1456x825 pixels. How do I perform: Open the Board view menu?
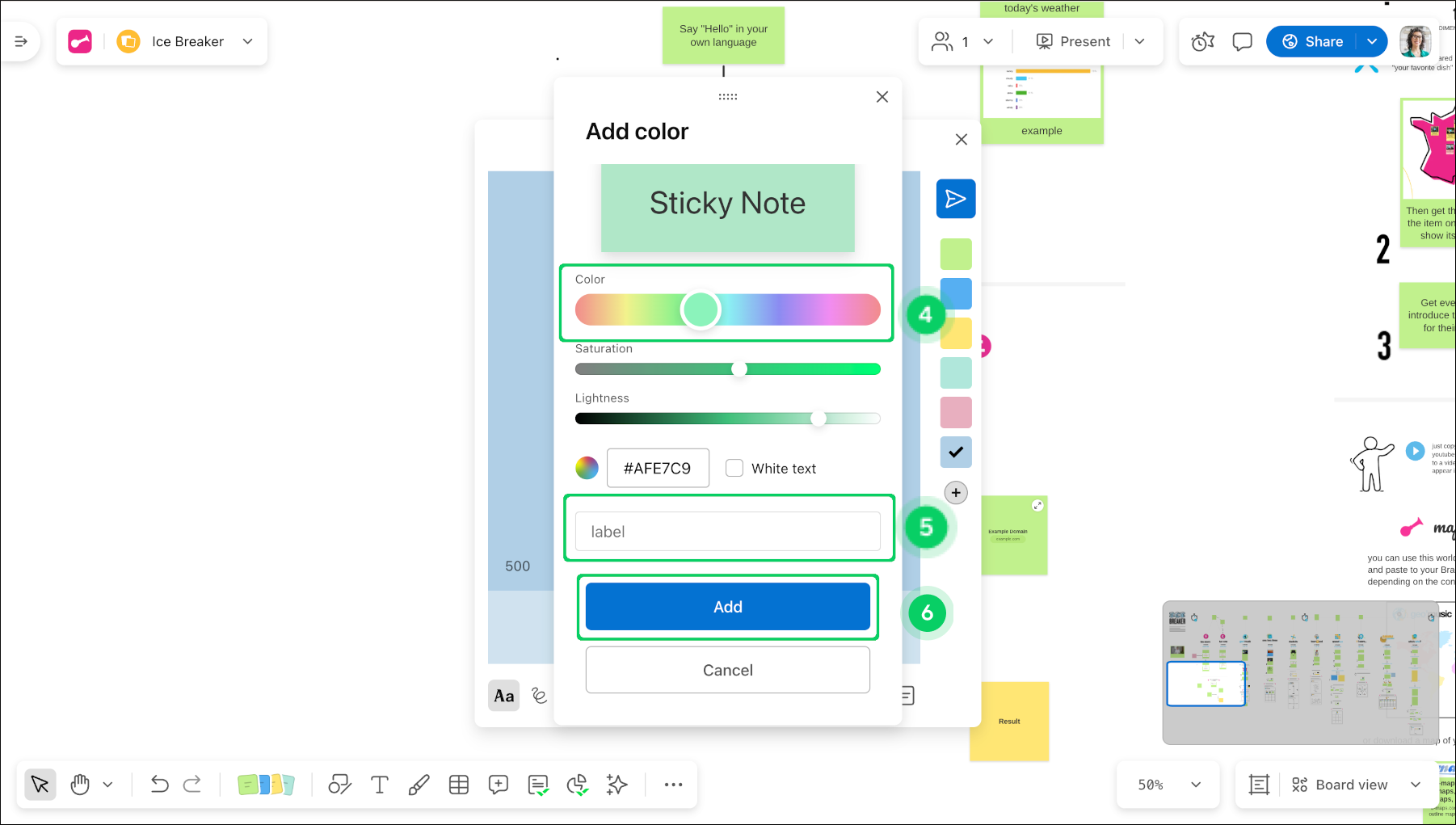[x=1355, y=785]
